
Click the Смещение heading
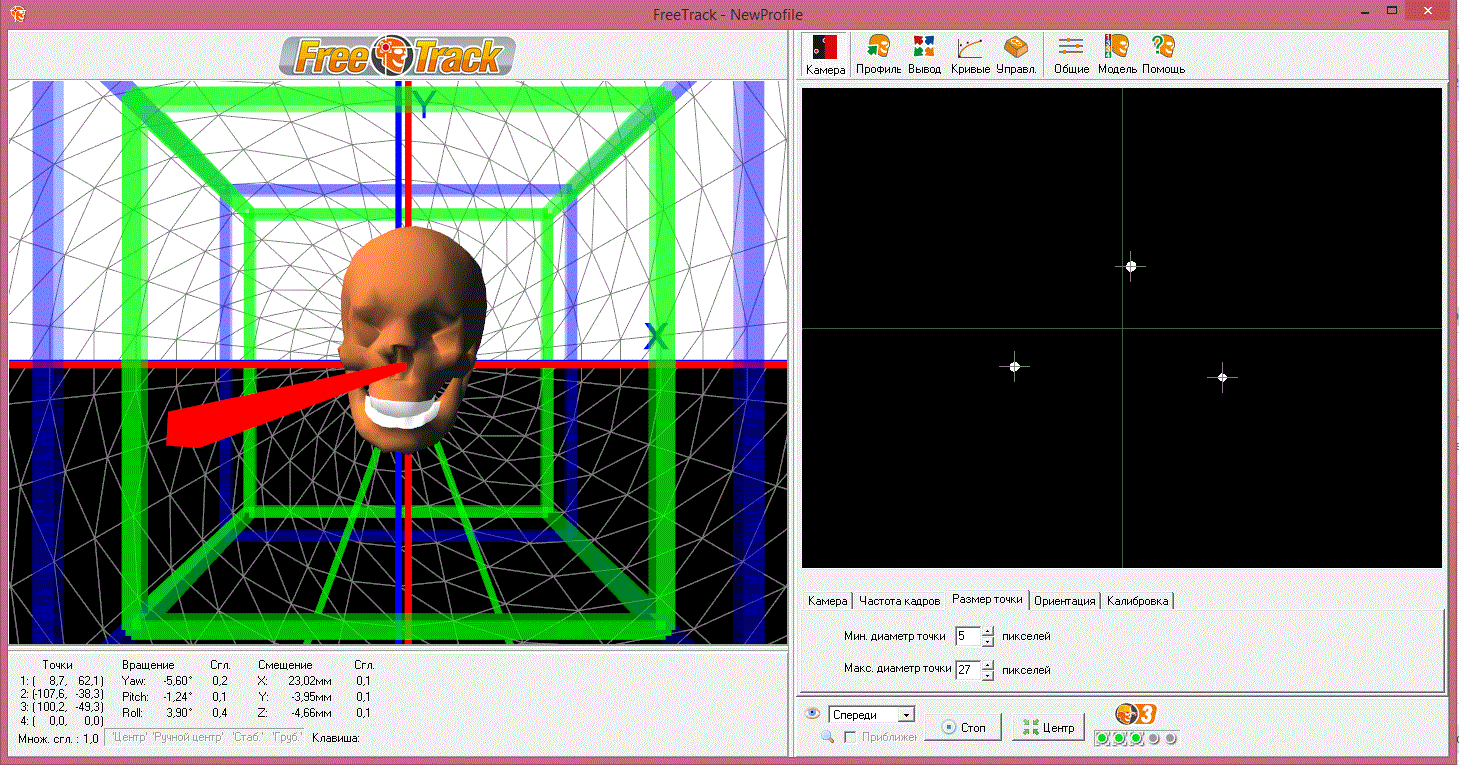285,664
